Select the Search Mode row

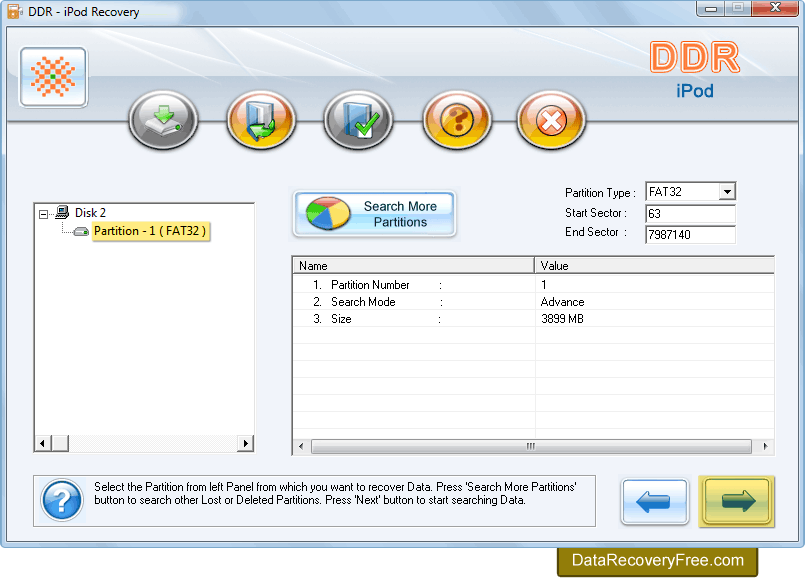(x=533, y=302)
